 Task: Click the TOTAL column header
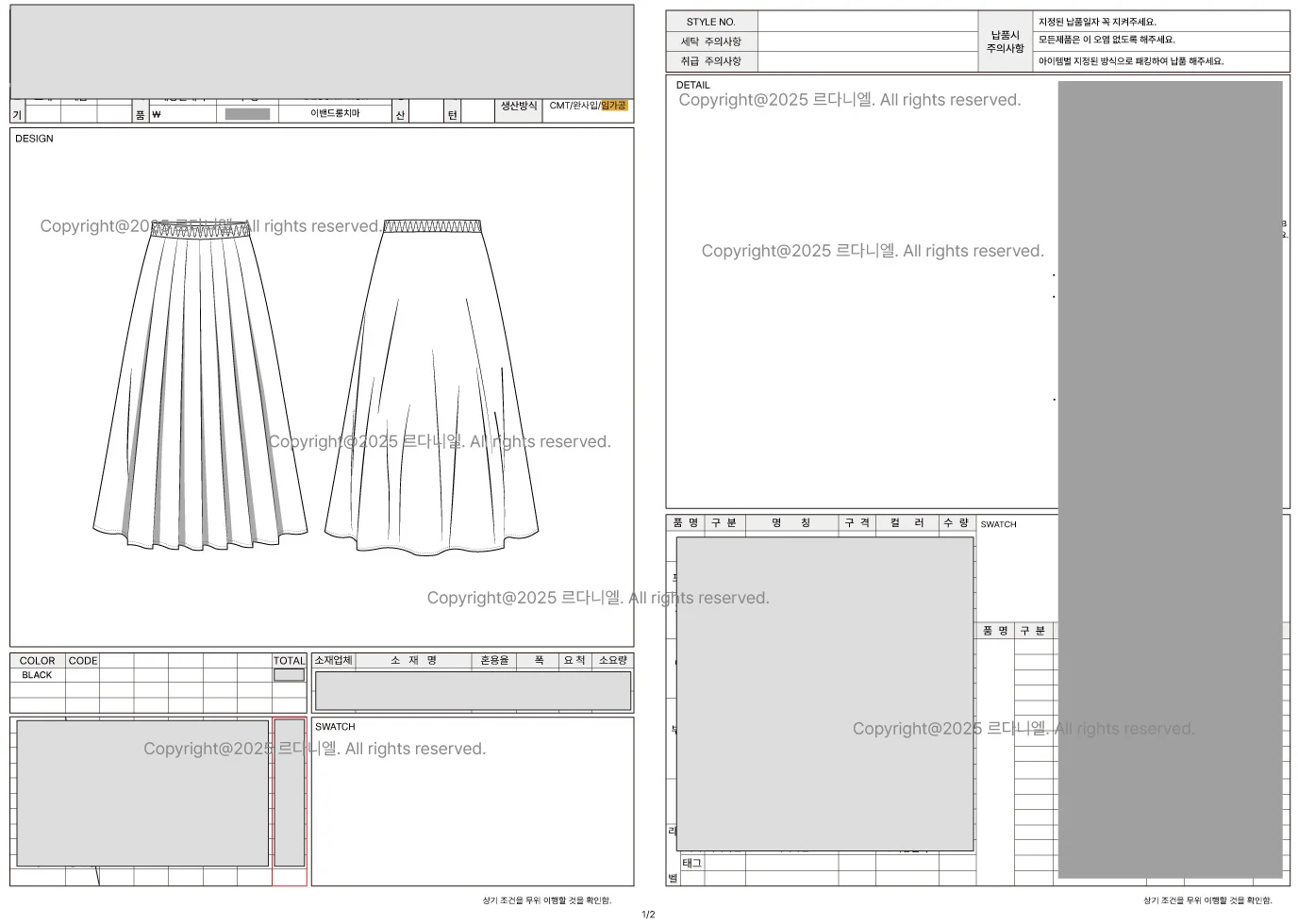pos(289,661)
